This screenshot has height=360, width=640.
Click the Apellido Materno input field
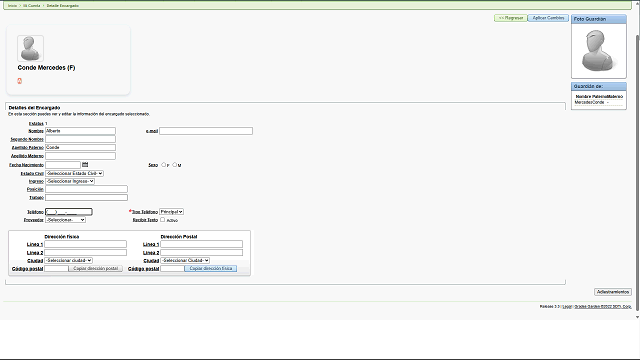80,156
